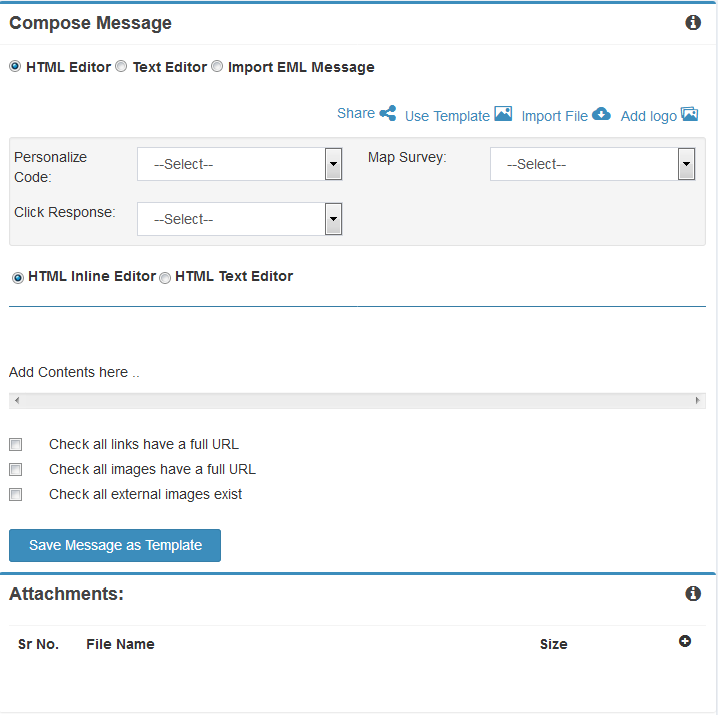
Task: Click the Attachments info icon
Action: point(693,594)
